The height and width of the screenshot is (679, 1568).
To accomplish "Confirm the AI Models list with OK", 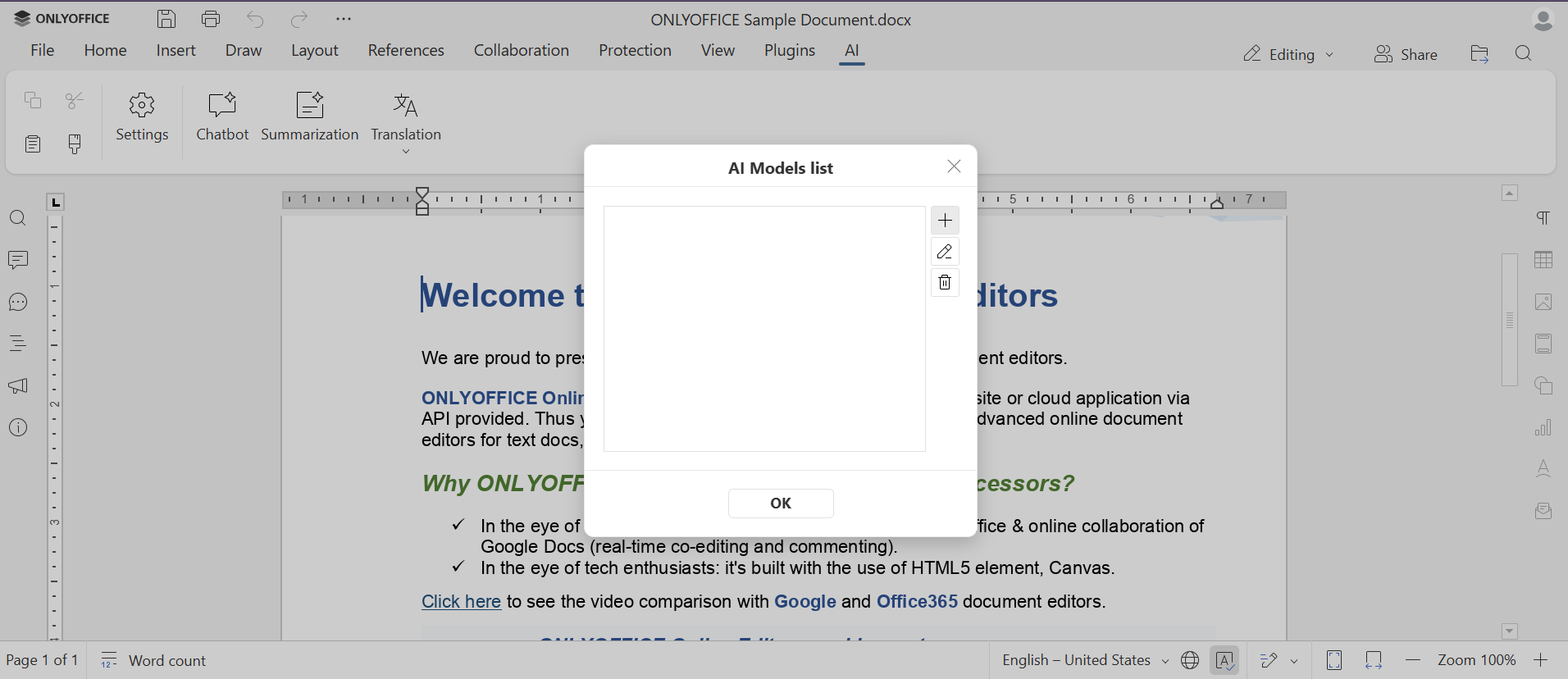I will [x=781, y=504].
